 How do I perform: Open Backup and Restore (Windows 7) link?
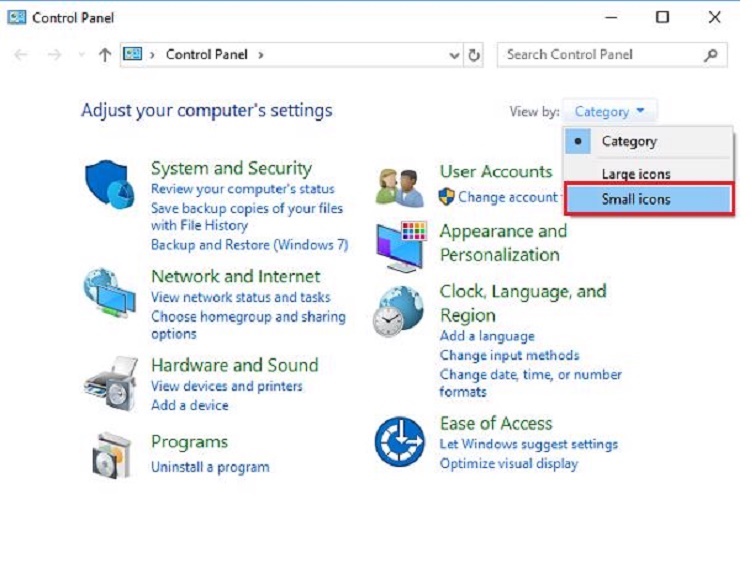coord(249,245)
